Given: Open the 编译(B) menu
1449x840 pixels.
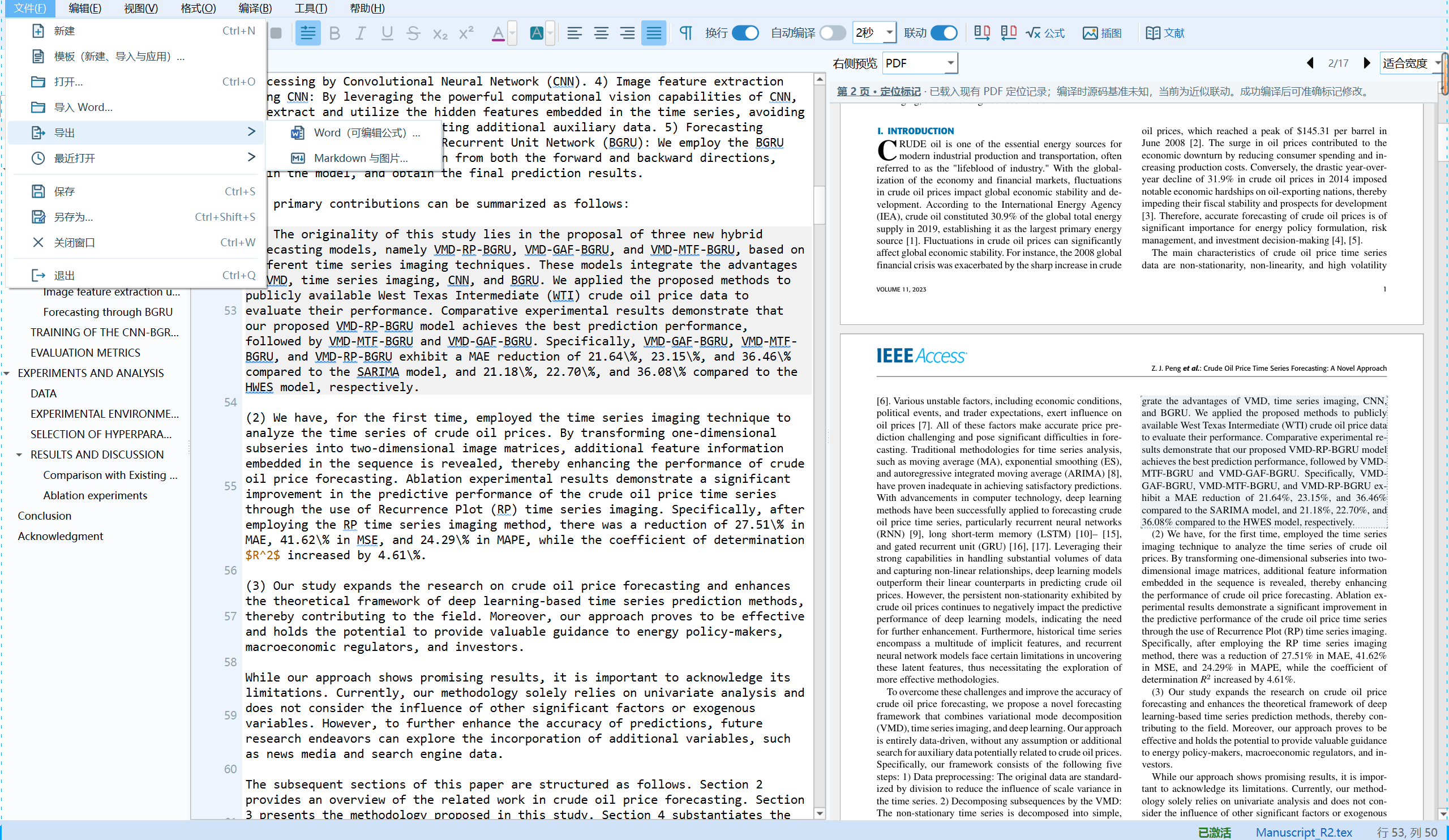Looking at the screenshot, I should [x=255, y=8].
